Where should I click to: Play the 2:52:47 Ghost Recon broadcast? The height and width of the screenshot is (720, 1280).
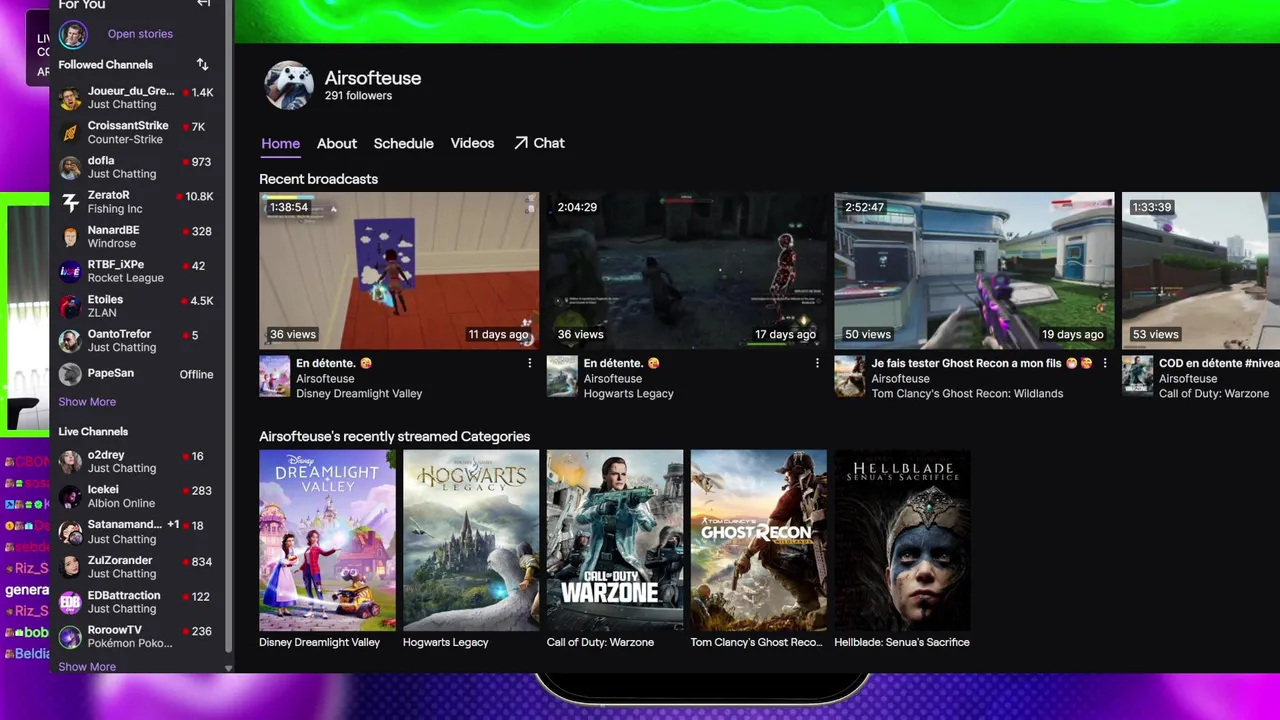pyautogui.click(x=974, y=271)
